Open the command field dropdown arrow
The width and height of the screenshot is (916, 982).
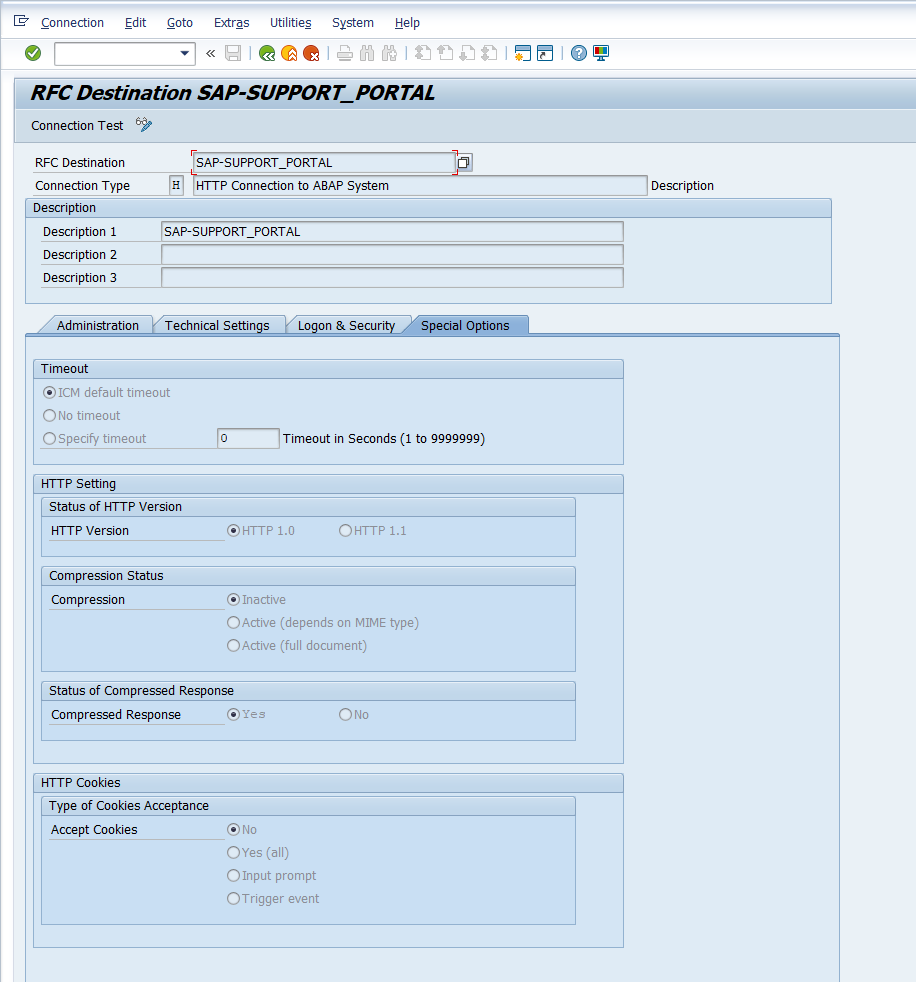tap(184, 54)
